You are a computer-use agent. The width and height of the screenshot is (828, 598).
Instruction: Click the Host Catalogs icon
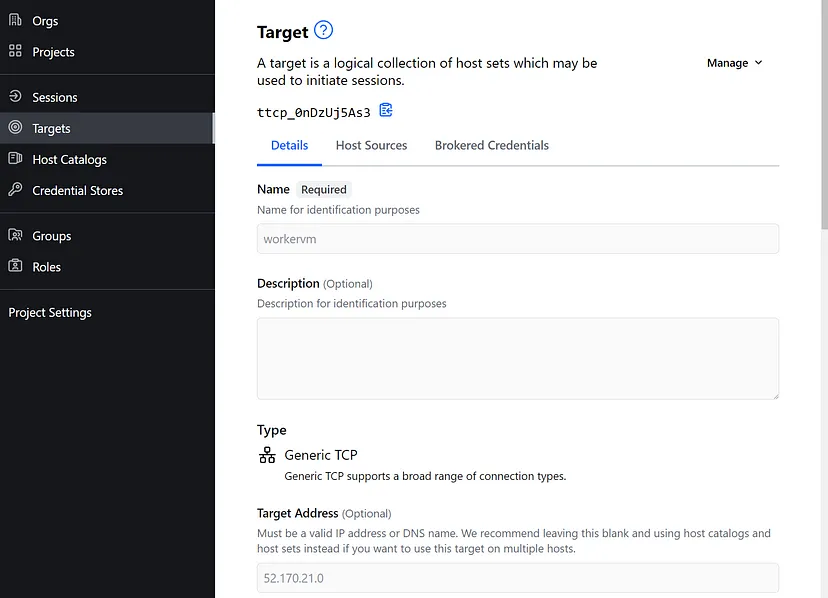coord(15,159)
